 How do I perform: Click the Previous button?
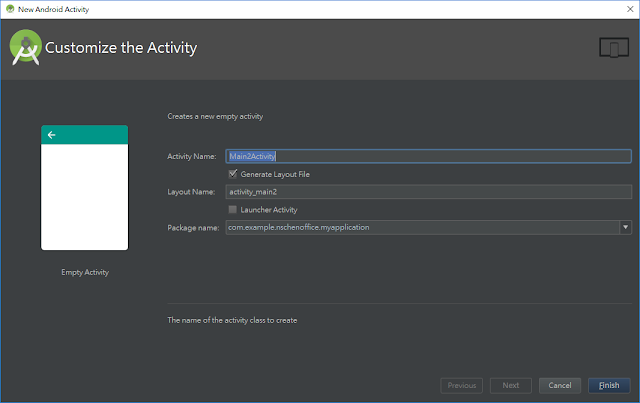coord(462,385)
